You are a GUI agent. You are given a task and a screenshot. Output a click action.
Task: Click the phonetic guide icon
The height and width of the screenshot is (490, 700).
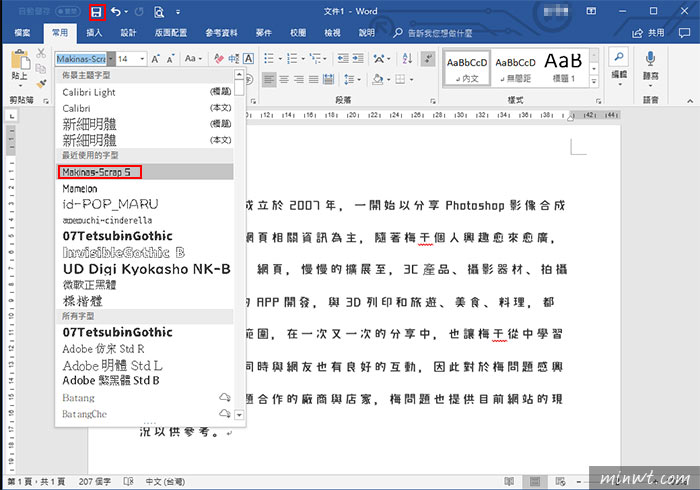click(x=233, y=58)
